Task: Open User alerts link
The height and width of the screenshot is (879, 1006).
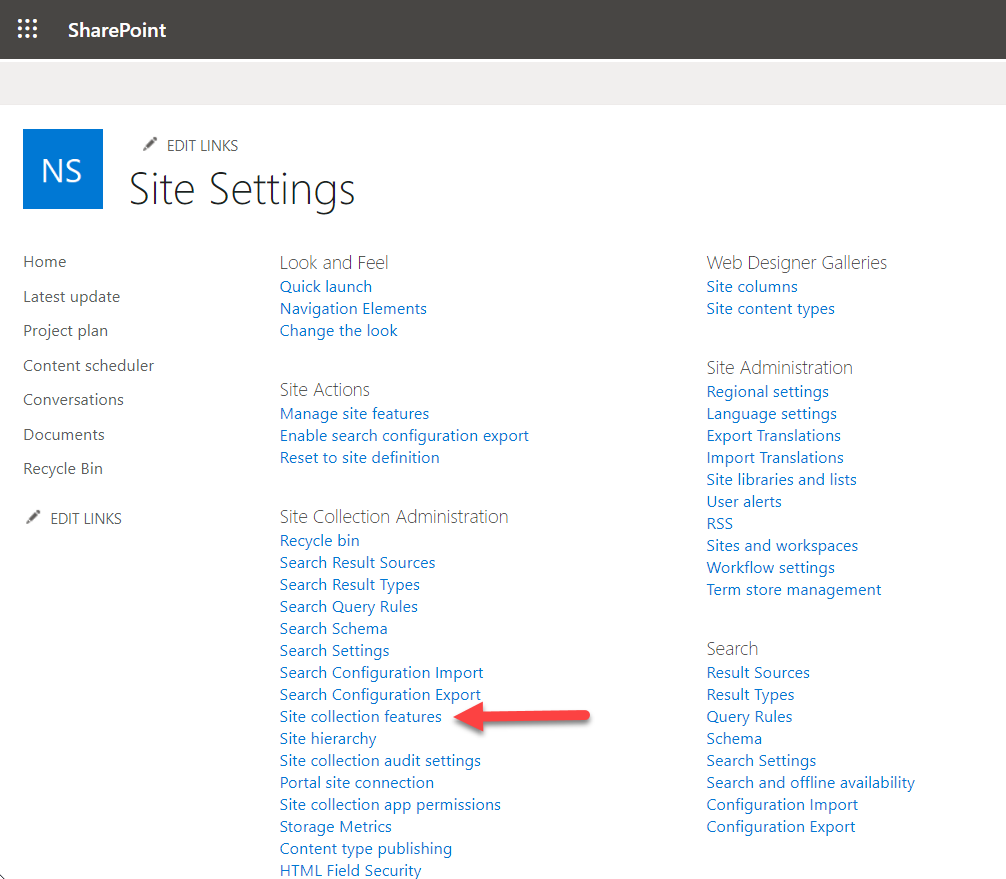Action: click(x=744, y=502)
